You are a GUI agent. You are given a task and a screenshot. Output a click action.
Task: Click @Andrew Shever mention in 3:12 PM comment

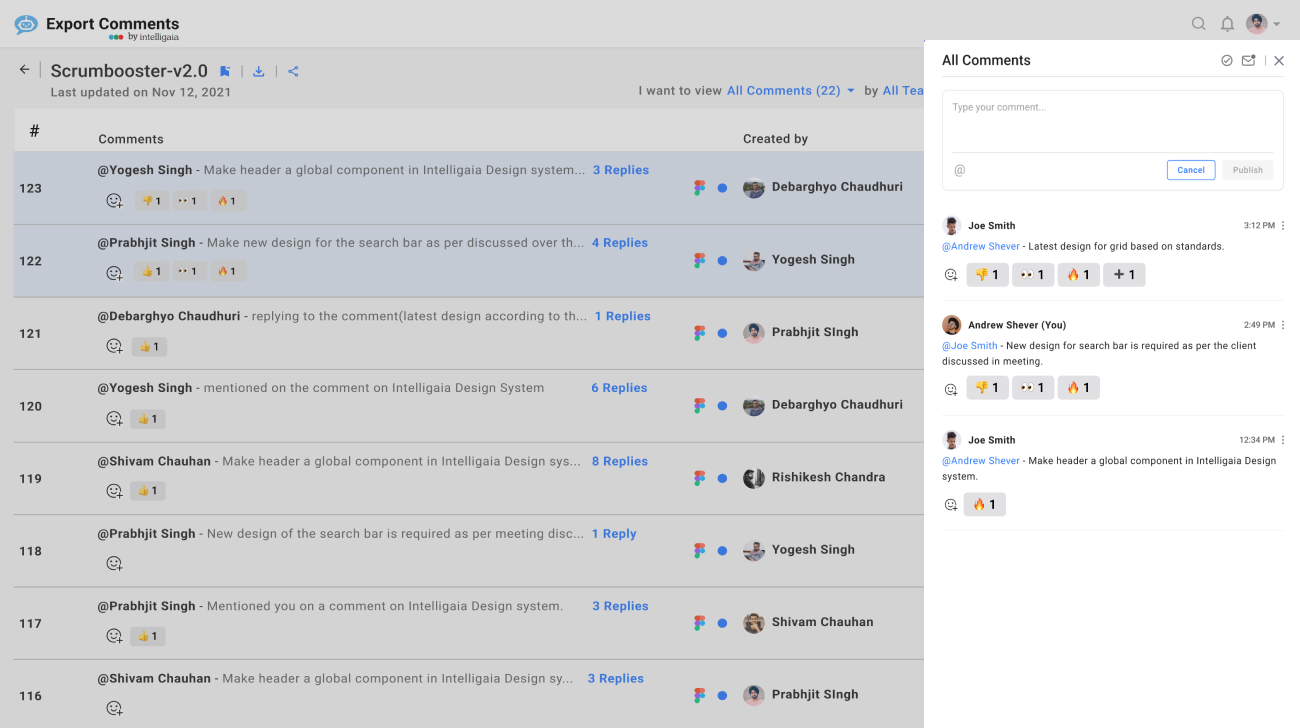coord(981,246)
